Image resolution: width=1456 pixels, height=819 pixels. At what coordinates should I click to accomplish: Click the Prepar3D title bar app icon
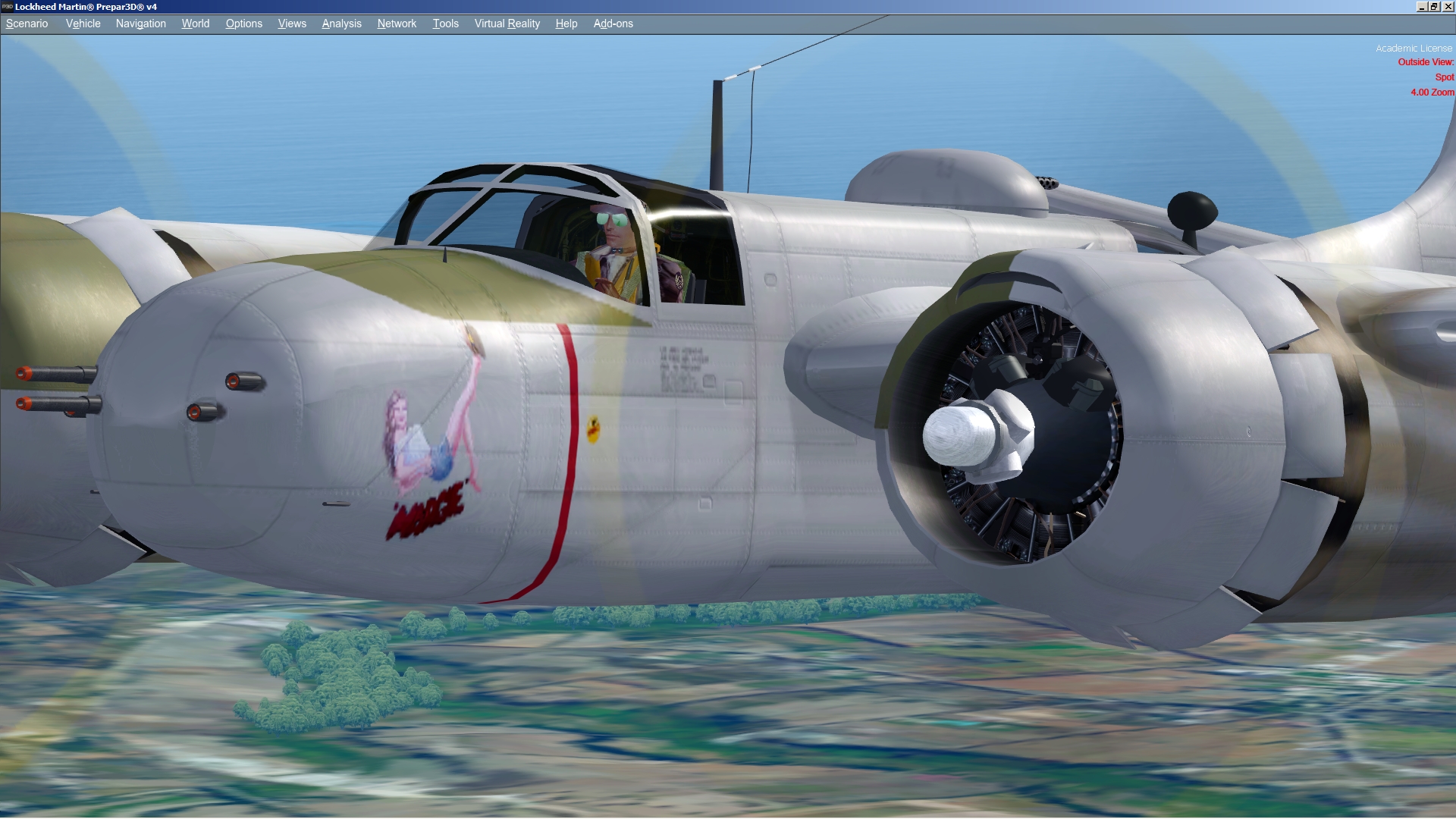point(7,6)
